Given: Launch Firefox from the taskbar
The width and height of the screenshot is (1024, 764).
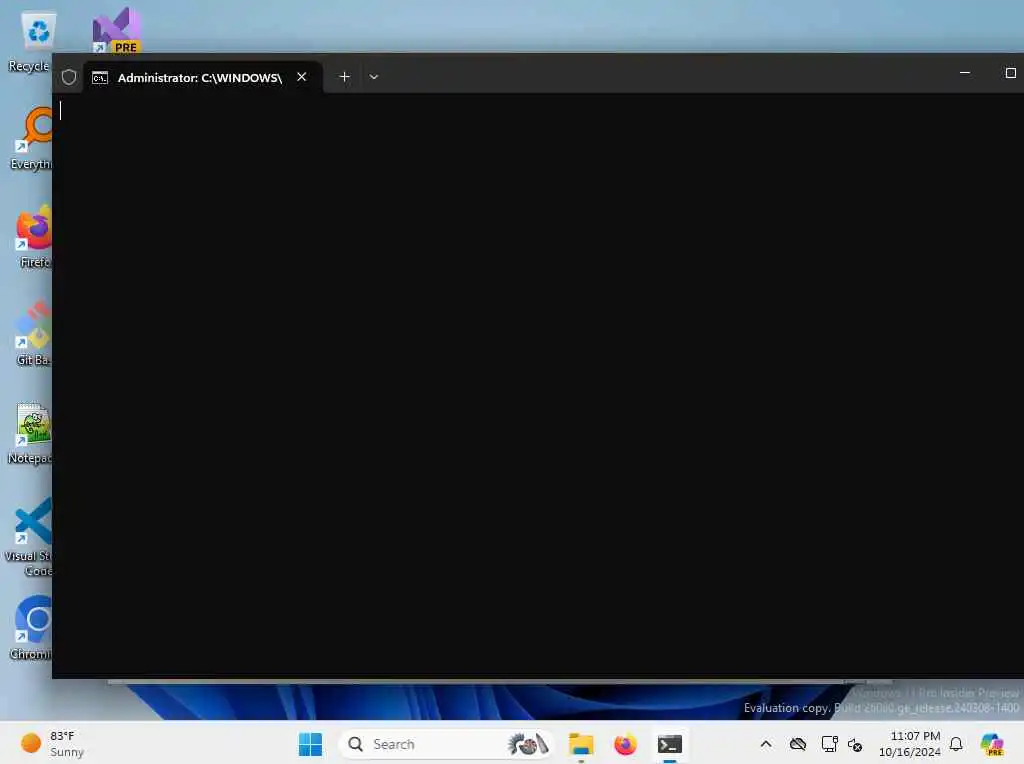Looking at the screenshot, I should [625, 744].
